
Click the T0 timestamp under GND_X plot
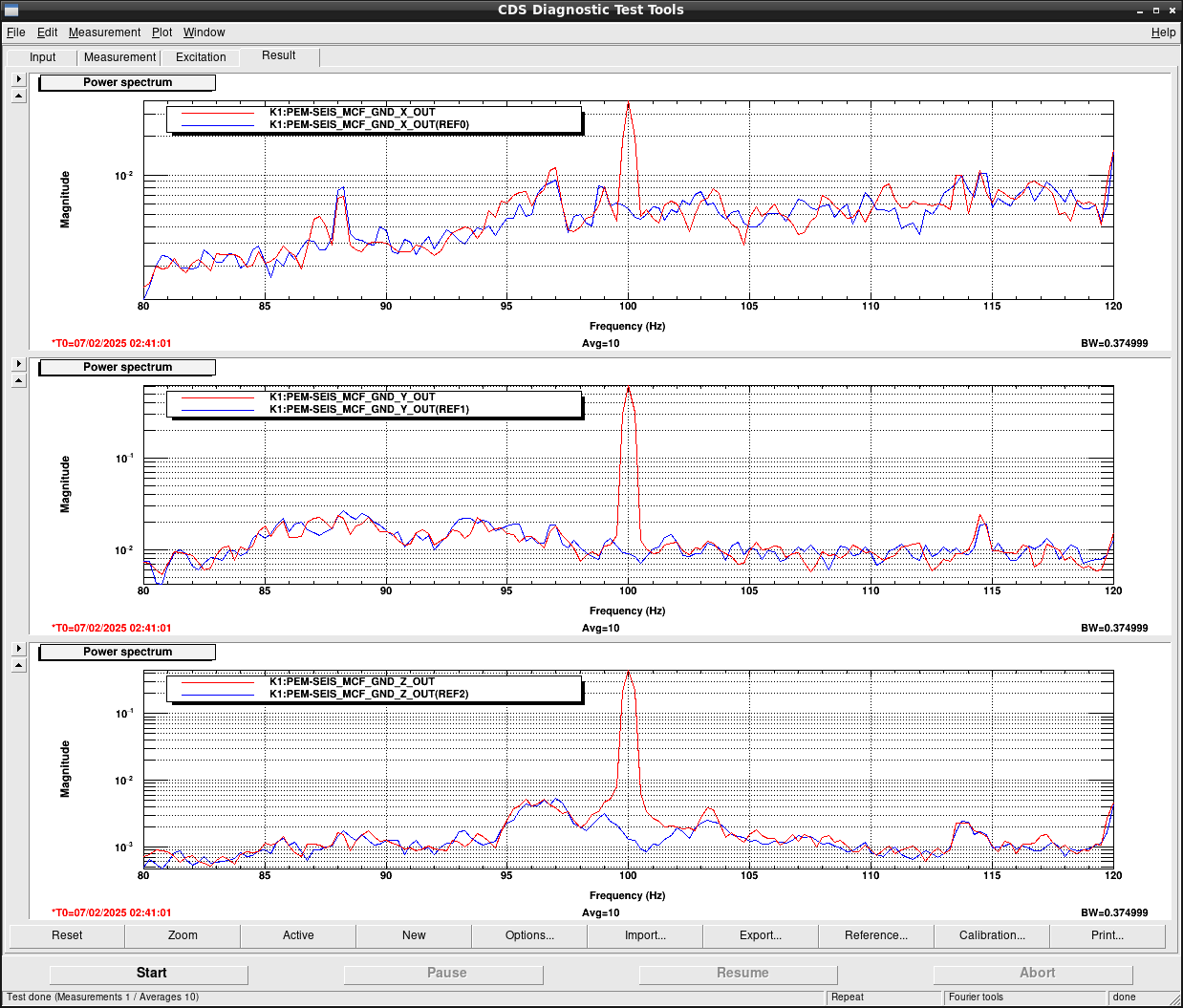coord(112,343)
